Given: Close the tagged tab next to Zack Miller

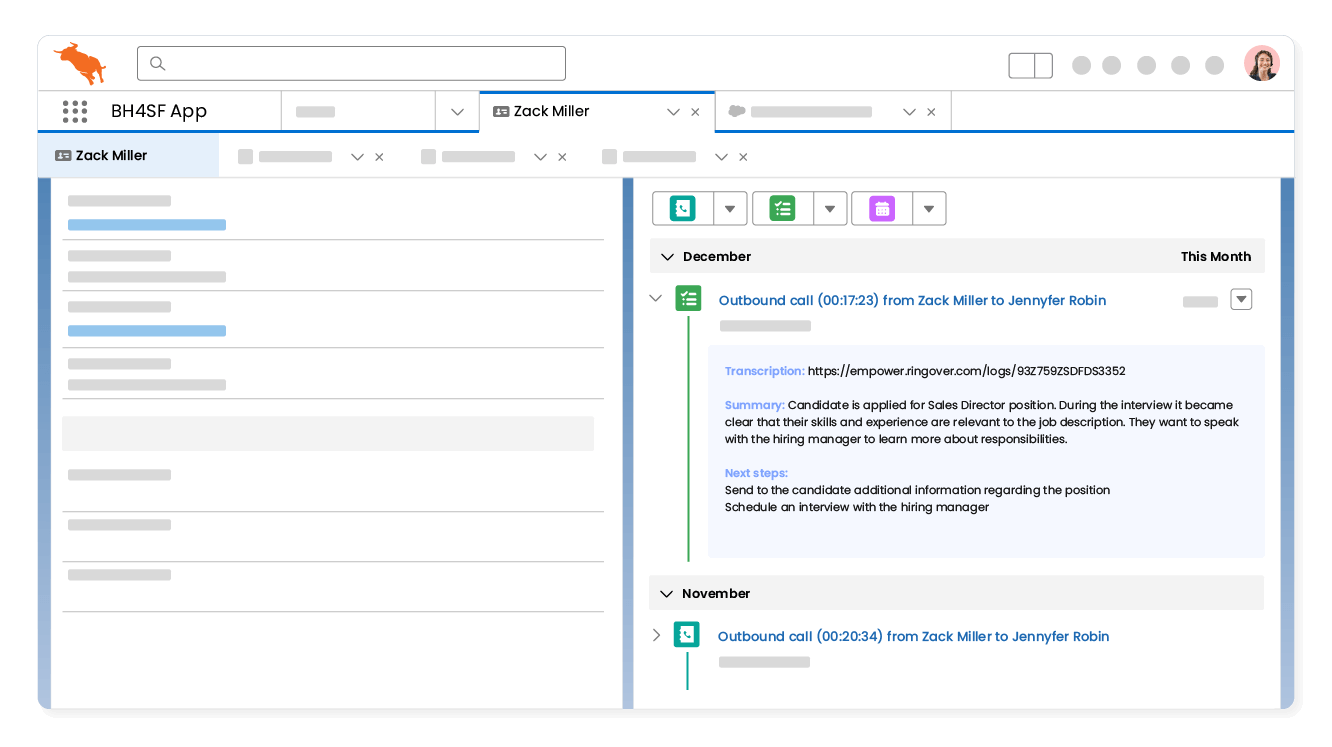Looking at the screenshot, I should coord(931,111).
